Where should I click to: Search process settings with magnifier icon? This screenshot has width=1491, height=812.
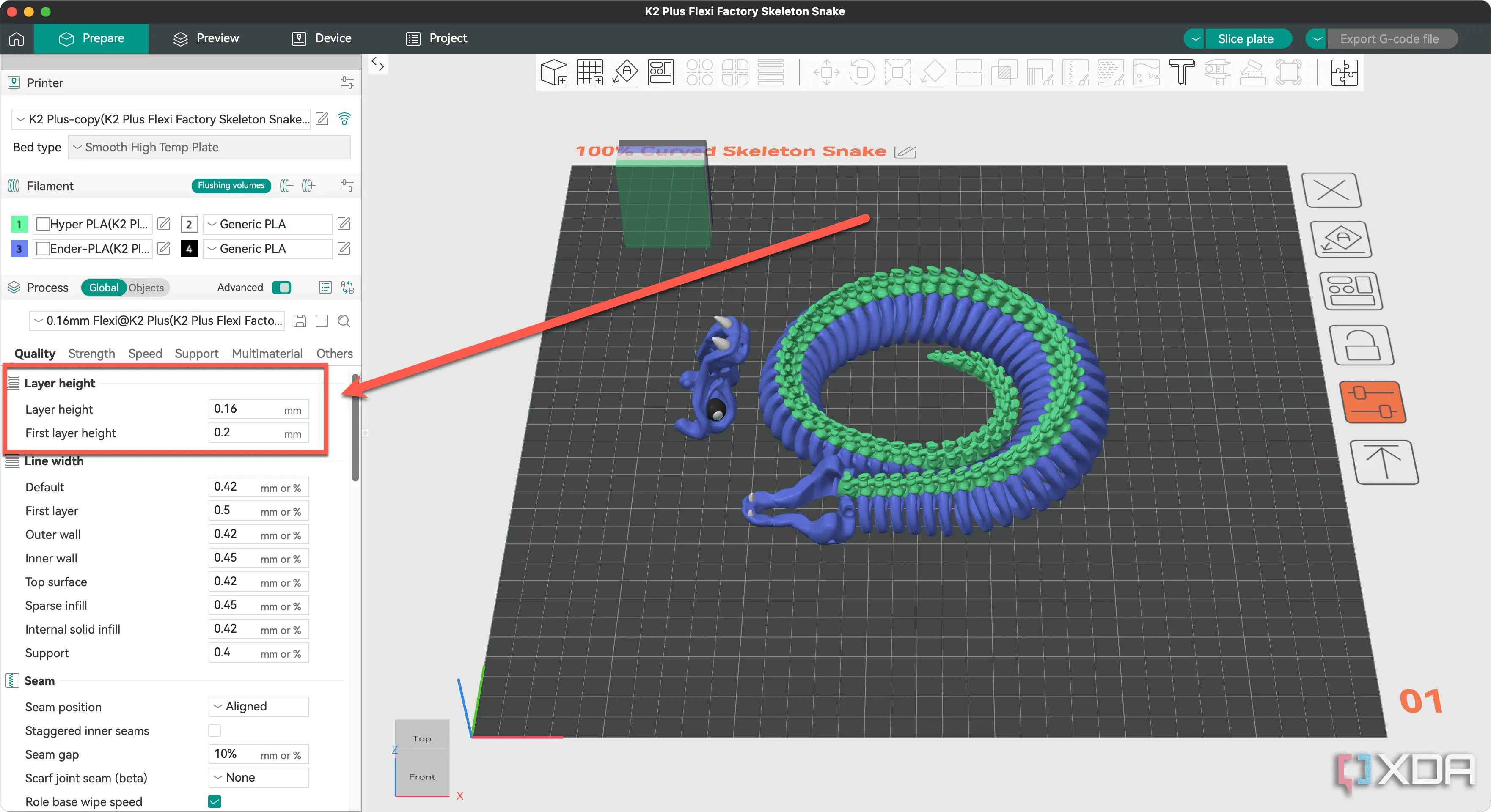pyautogui.click(x=344, y=321)
